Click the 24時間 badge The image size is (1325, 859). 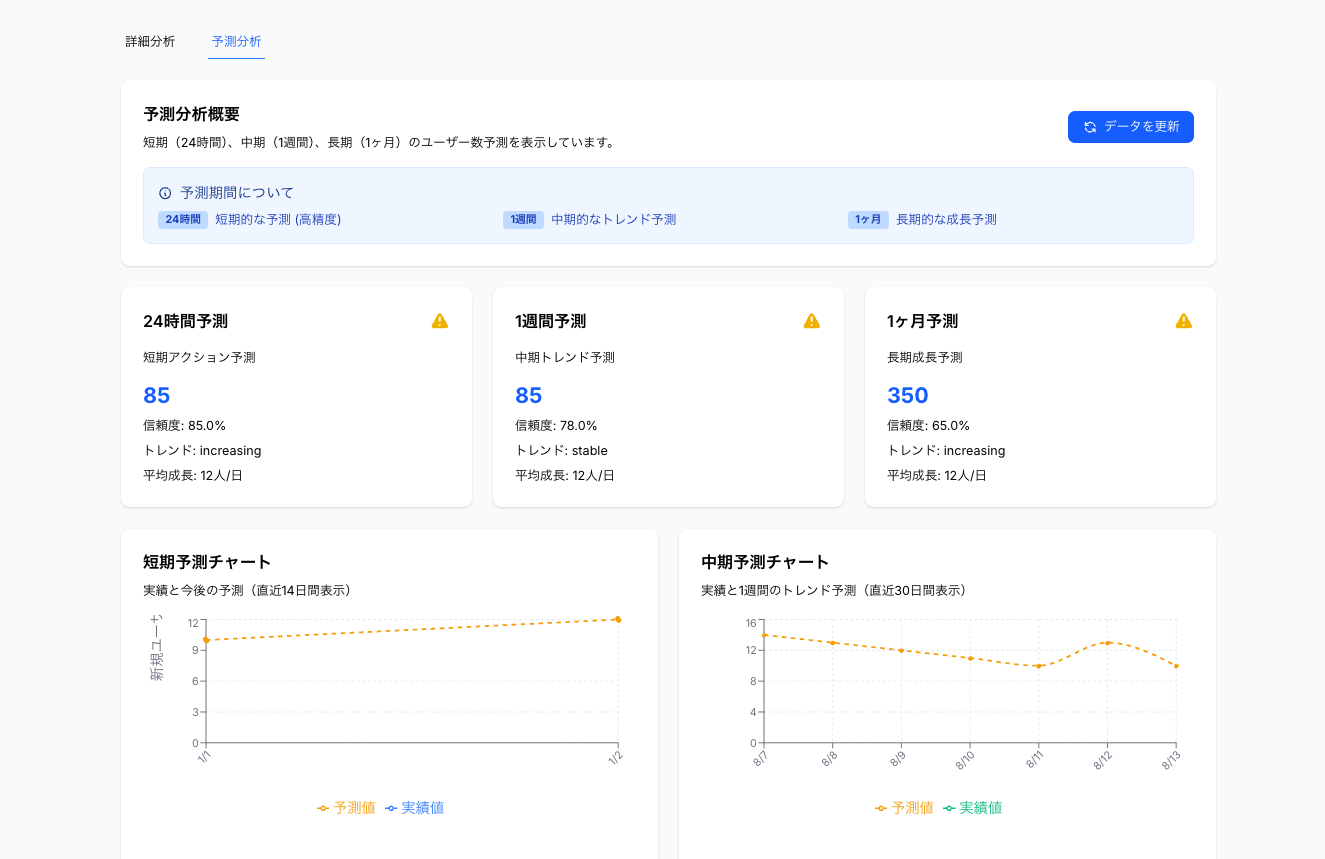click(x=183, y=220)
